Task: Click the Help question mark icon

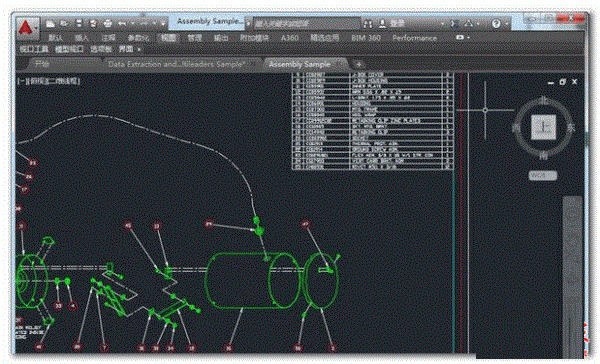Action: 496,24
